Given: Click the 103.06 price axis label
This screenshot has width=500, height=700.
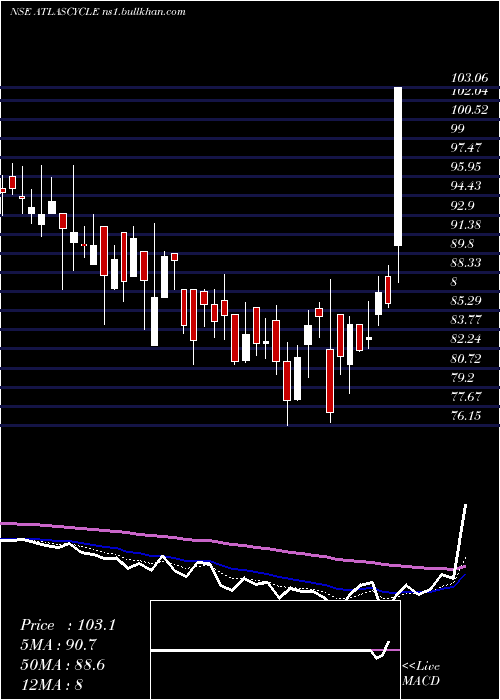Looking at the screenshot, I should [x=470, y=78].
